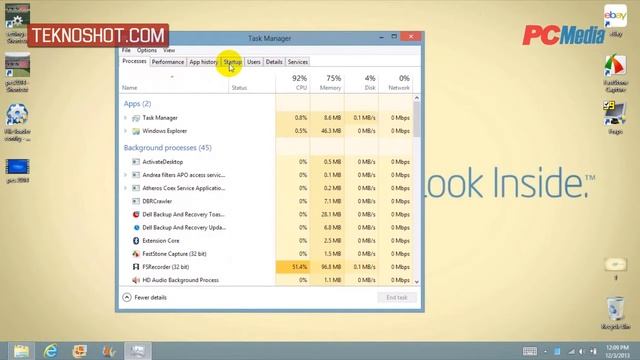Click Fewer details label
This screenshot has height=360, width=640.
150,298
